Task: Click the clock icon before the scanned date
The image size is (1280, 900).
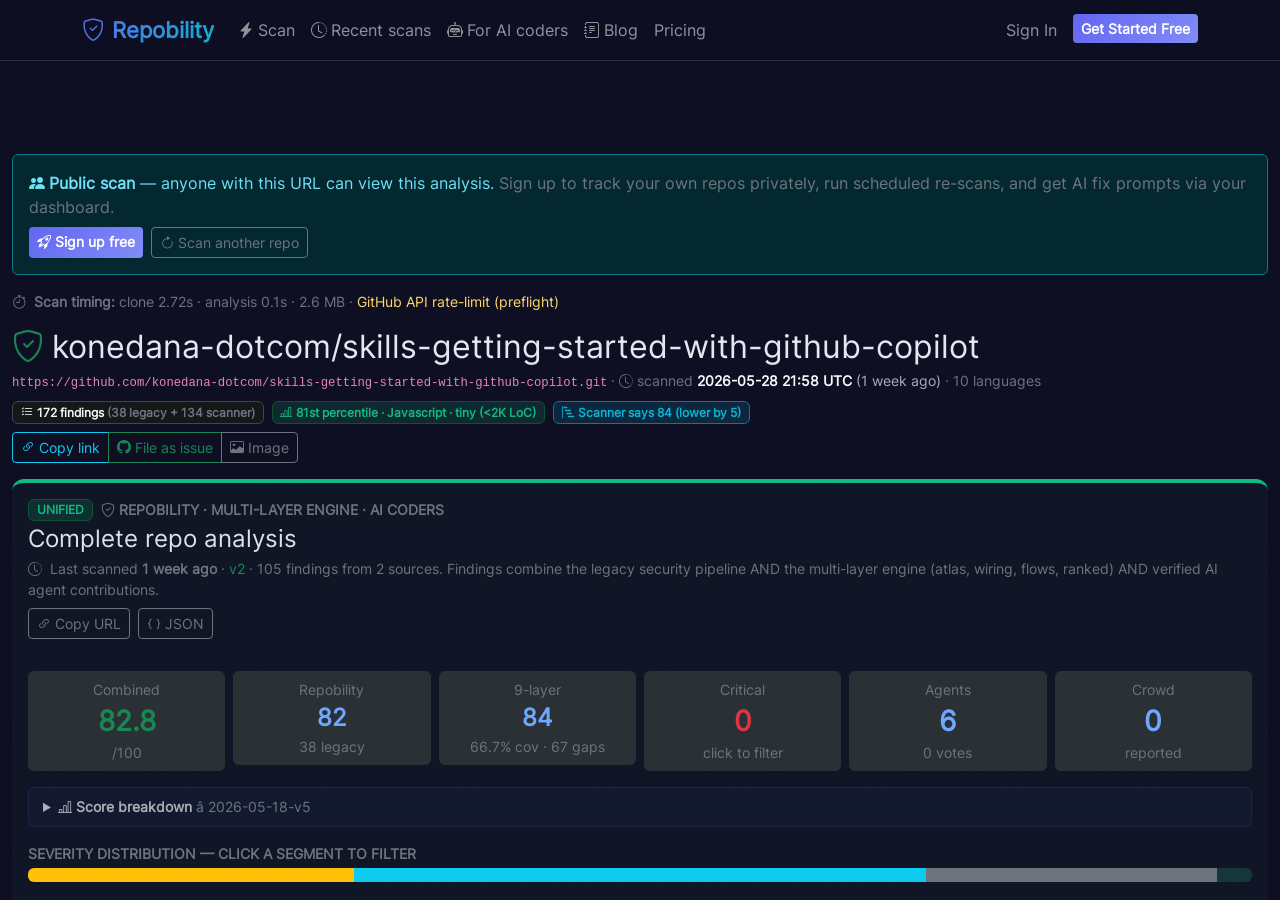Action: tap(626, 381)
